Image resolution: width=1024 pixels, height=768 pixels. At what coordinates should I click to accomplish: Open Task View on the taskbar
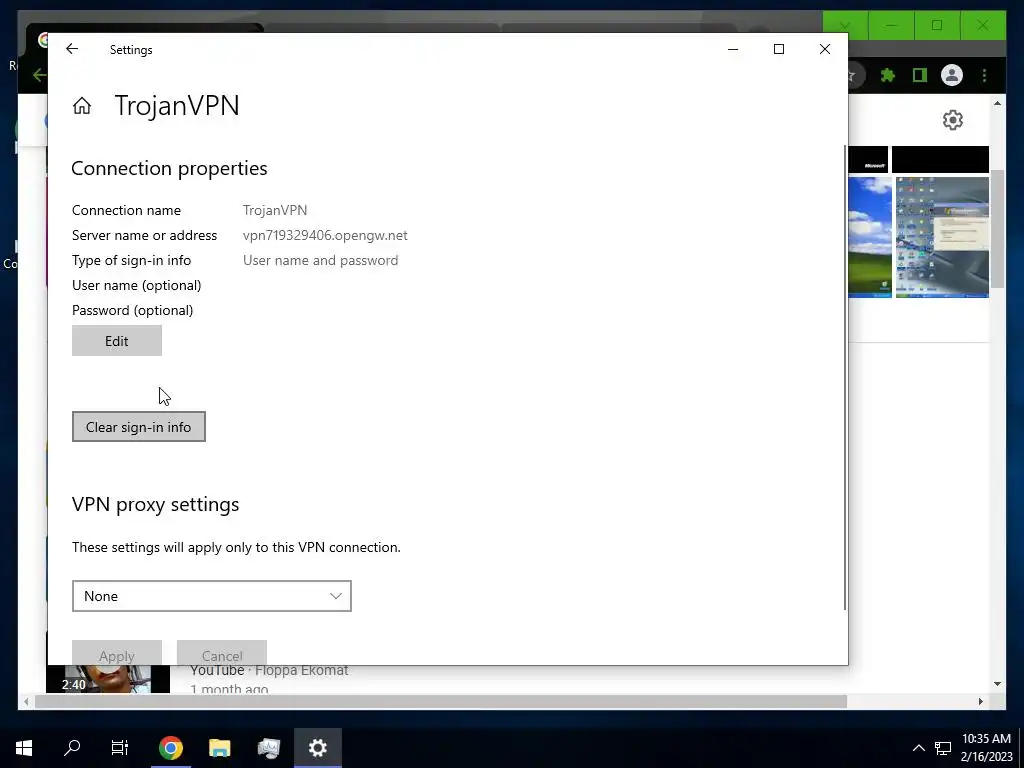[x=120, y=748]
